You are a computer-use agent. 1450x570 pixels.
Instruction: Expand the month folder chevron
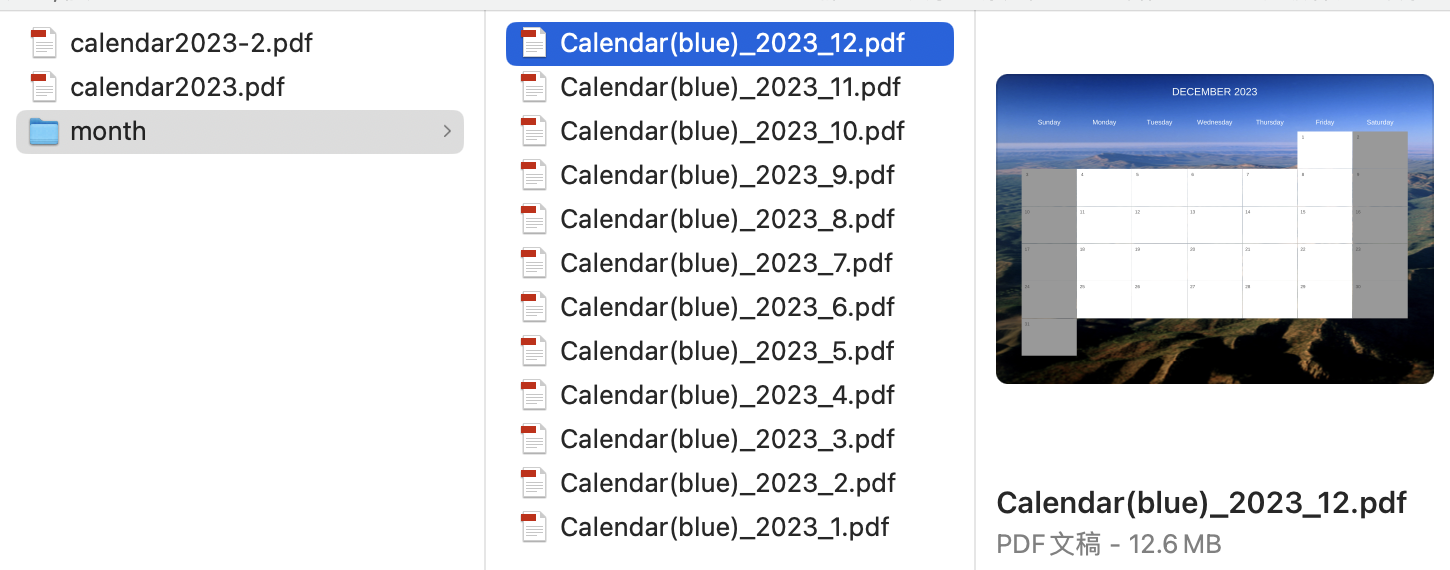[x=447, y=131]
